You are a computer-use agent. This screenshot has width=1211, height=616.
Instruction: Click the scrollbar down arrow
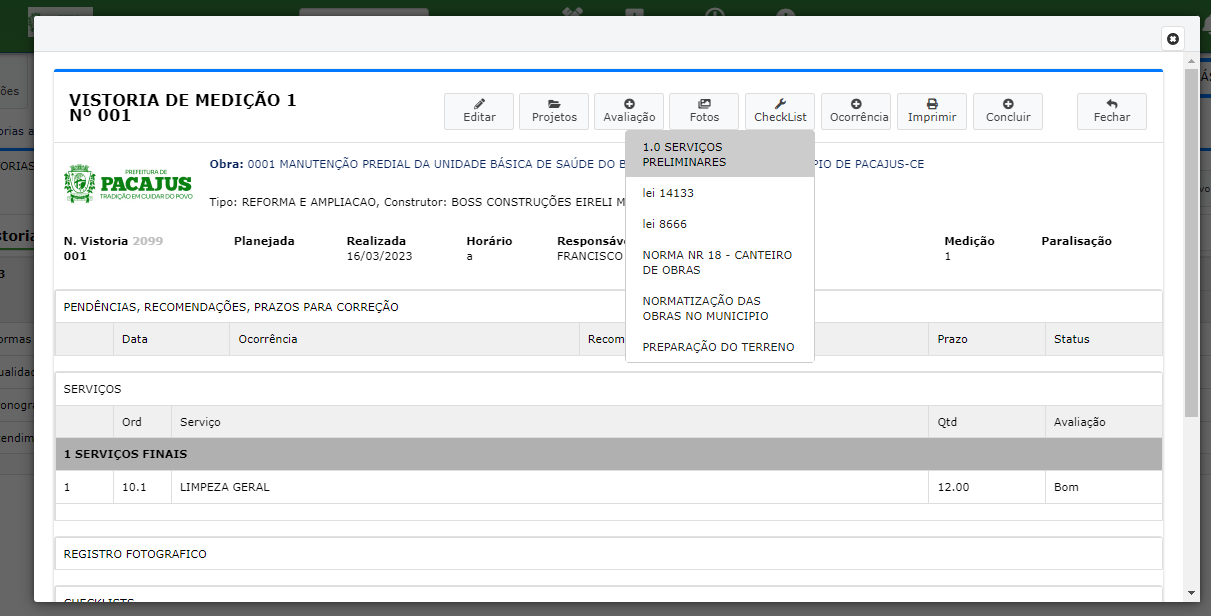pyautogui.click(x=1190, y=593)
